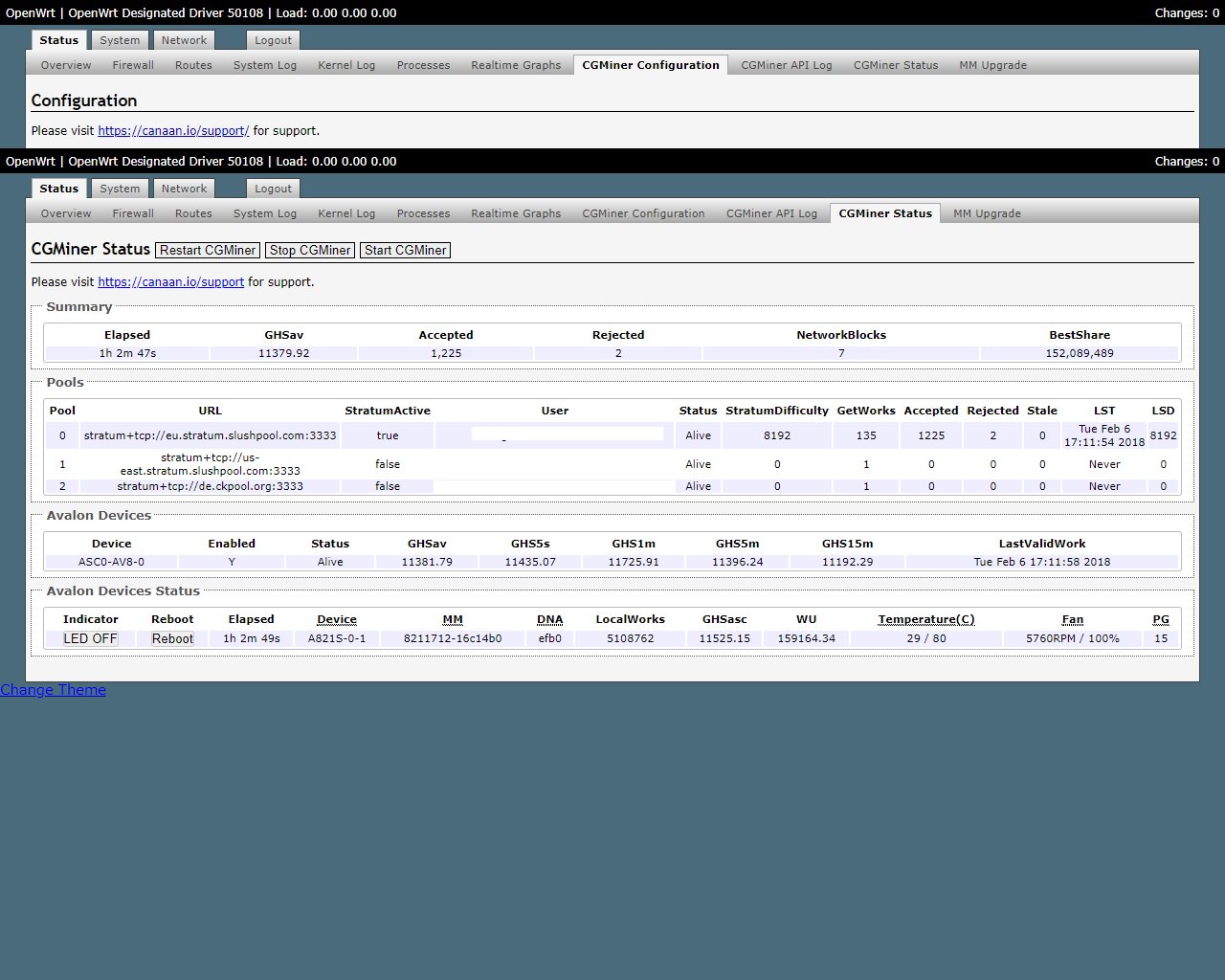
Task: Toggle the LED OFF indicator button
Action: [x=90, y=638]
